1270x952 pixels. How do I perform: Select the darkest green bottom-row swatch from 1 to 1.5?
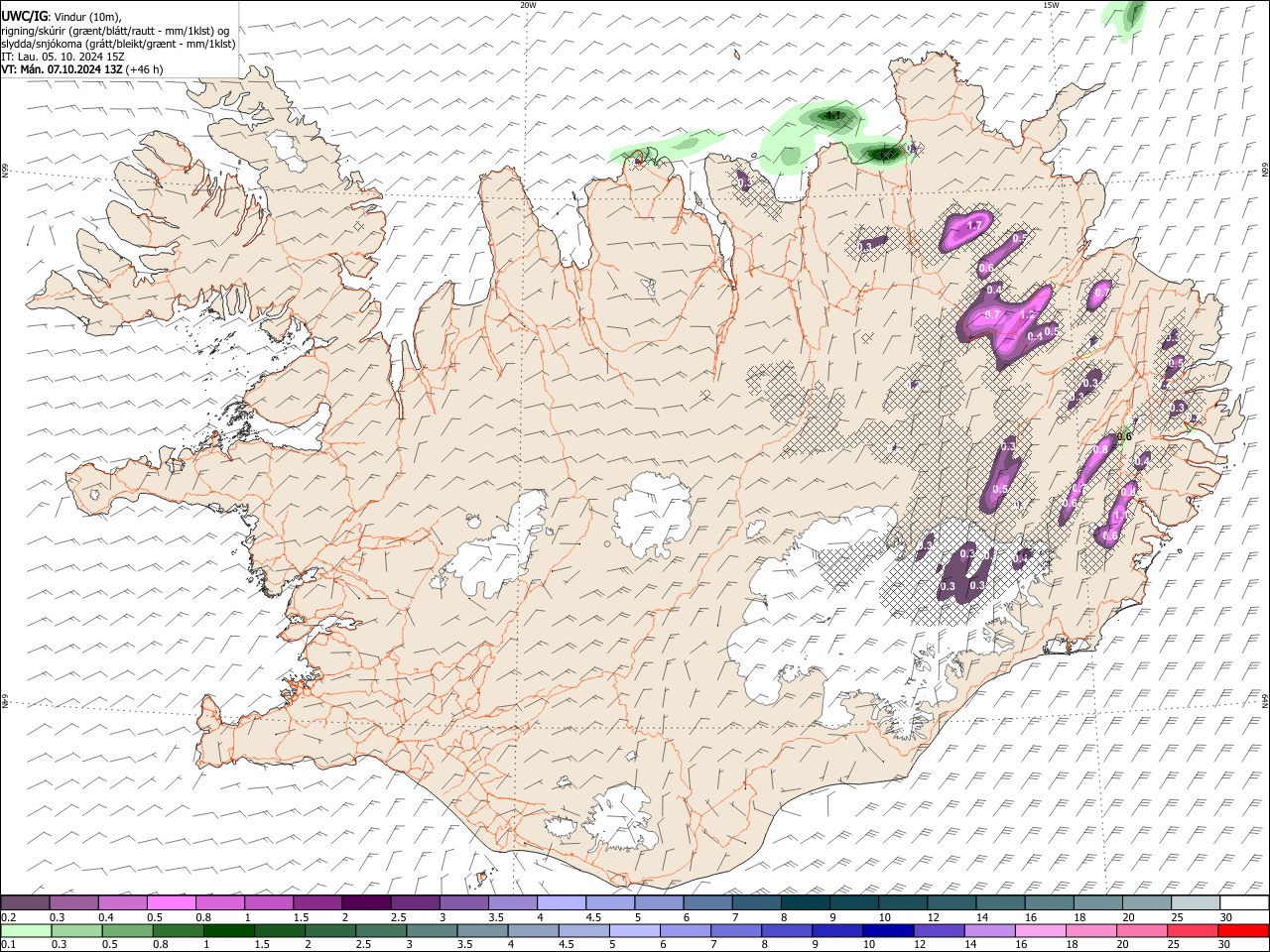tap(229, 931)
